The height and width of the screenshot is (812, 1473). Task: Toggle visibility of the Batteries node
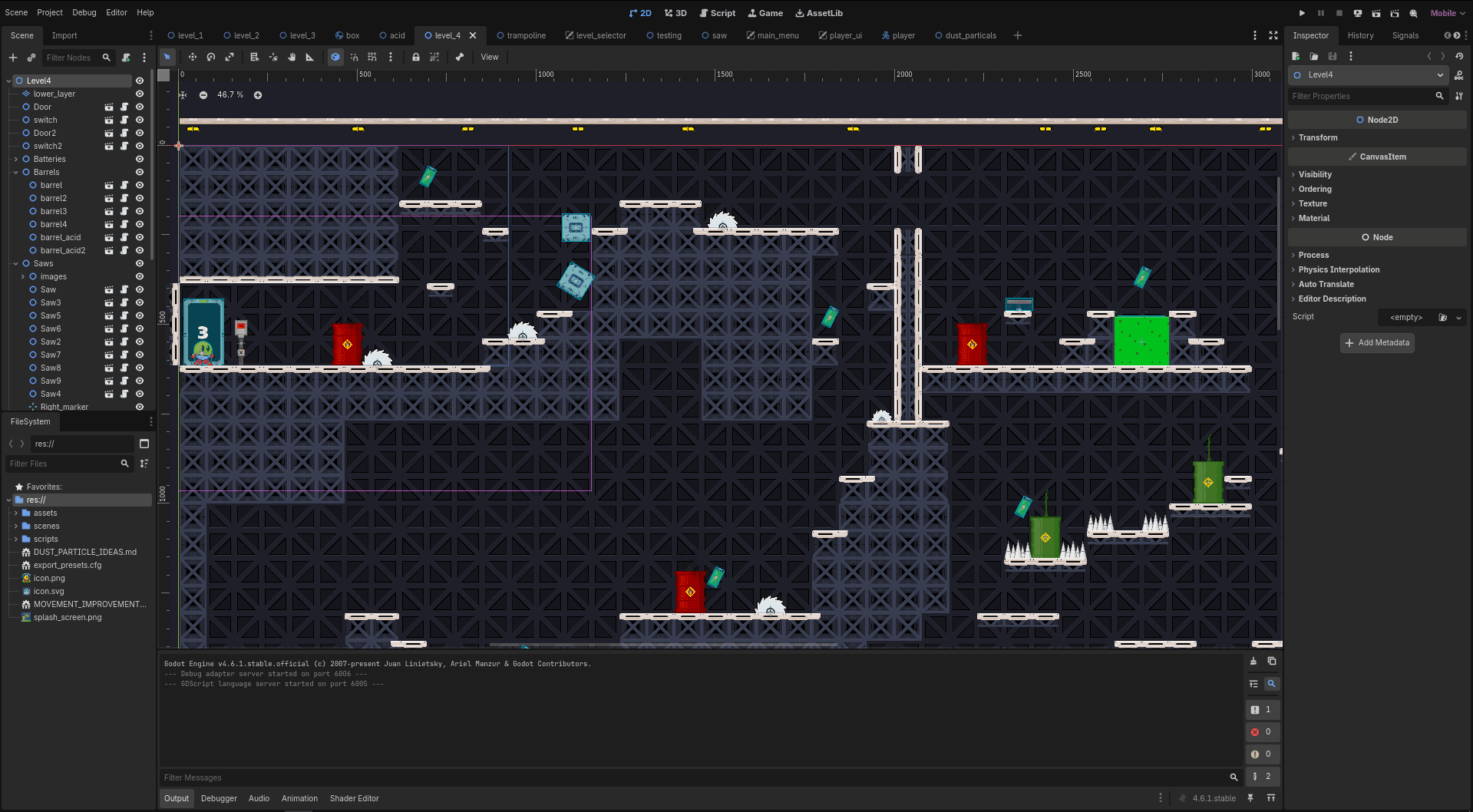(140, 159)
